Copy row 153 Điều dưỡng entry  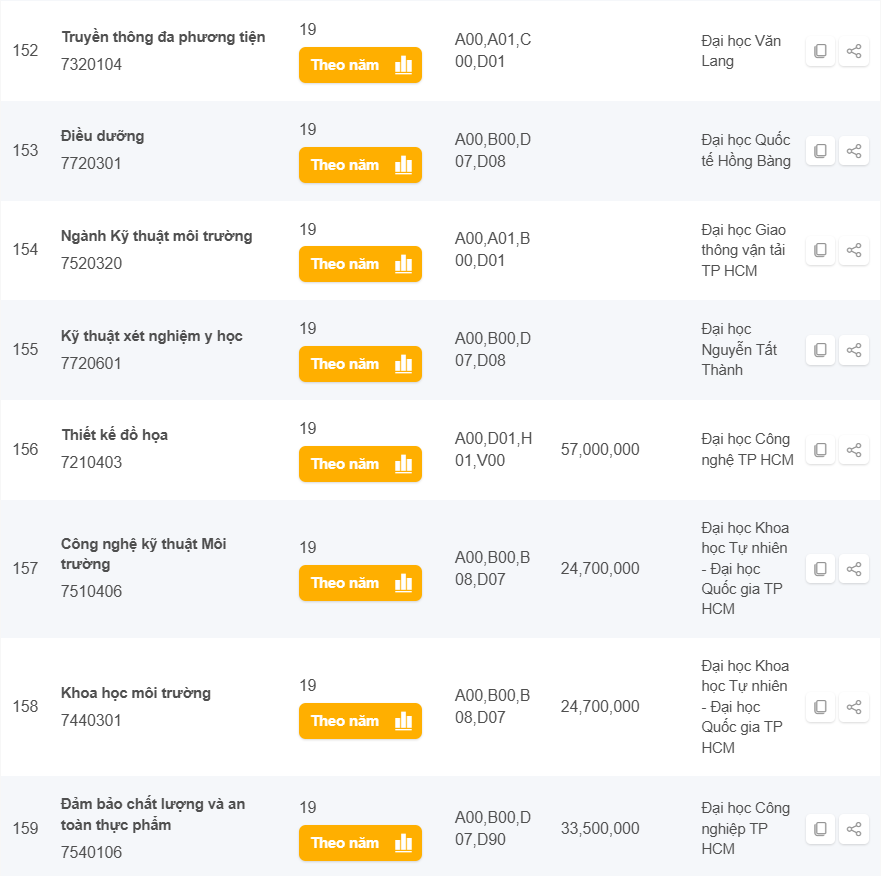point(820,151)
